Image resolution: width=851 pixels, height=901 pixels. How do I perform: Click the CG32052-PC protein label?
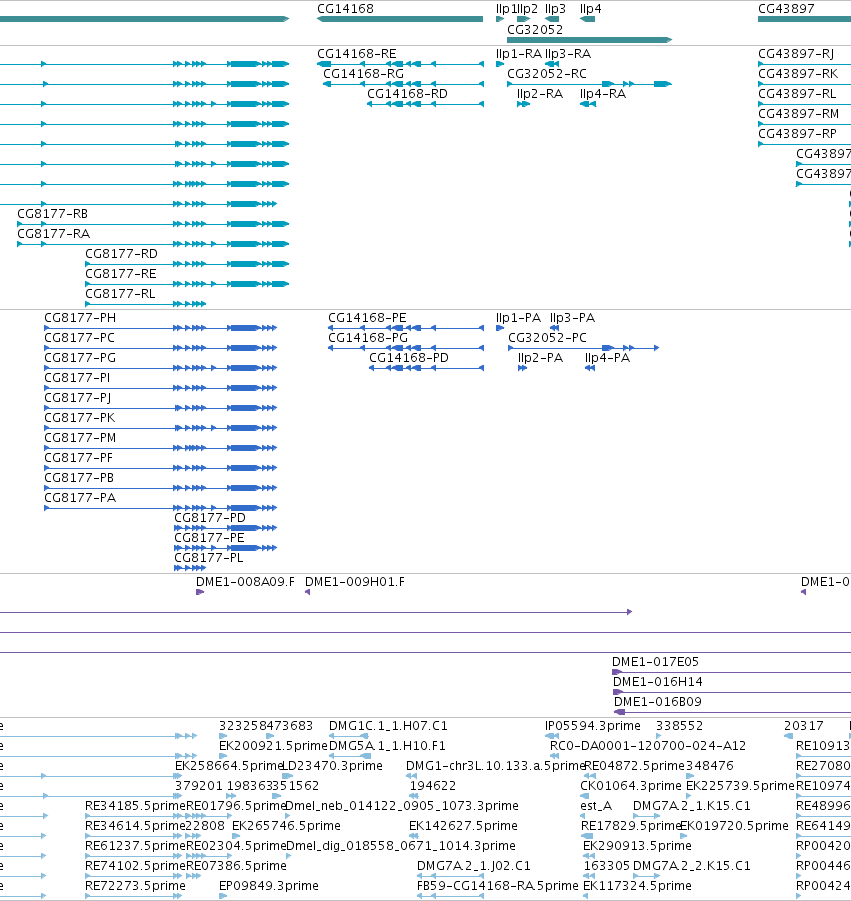[x=547, y=338]
